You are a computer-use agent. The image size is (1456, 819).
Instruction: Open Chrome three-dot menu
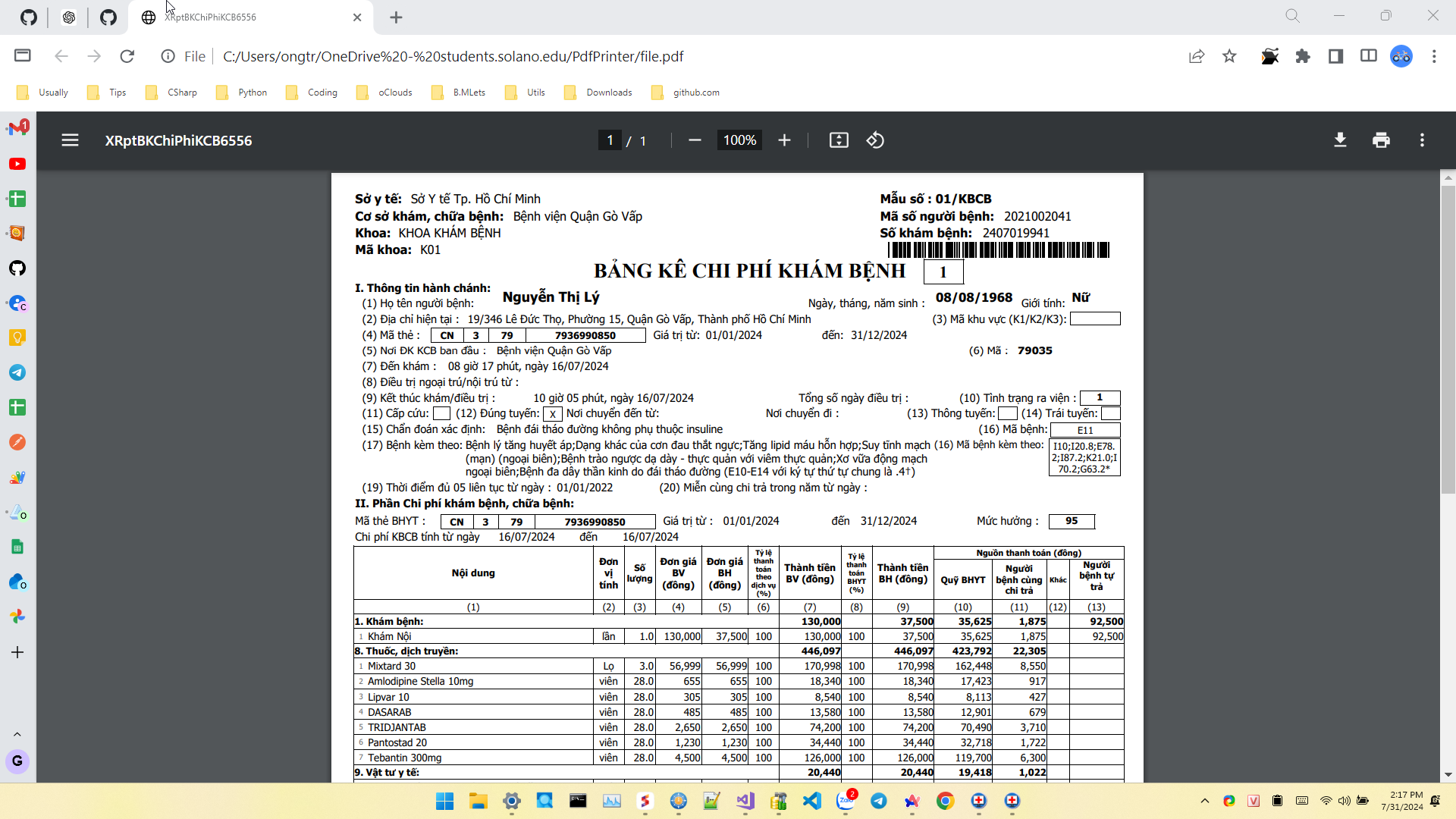point(1434,56)
